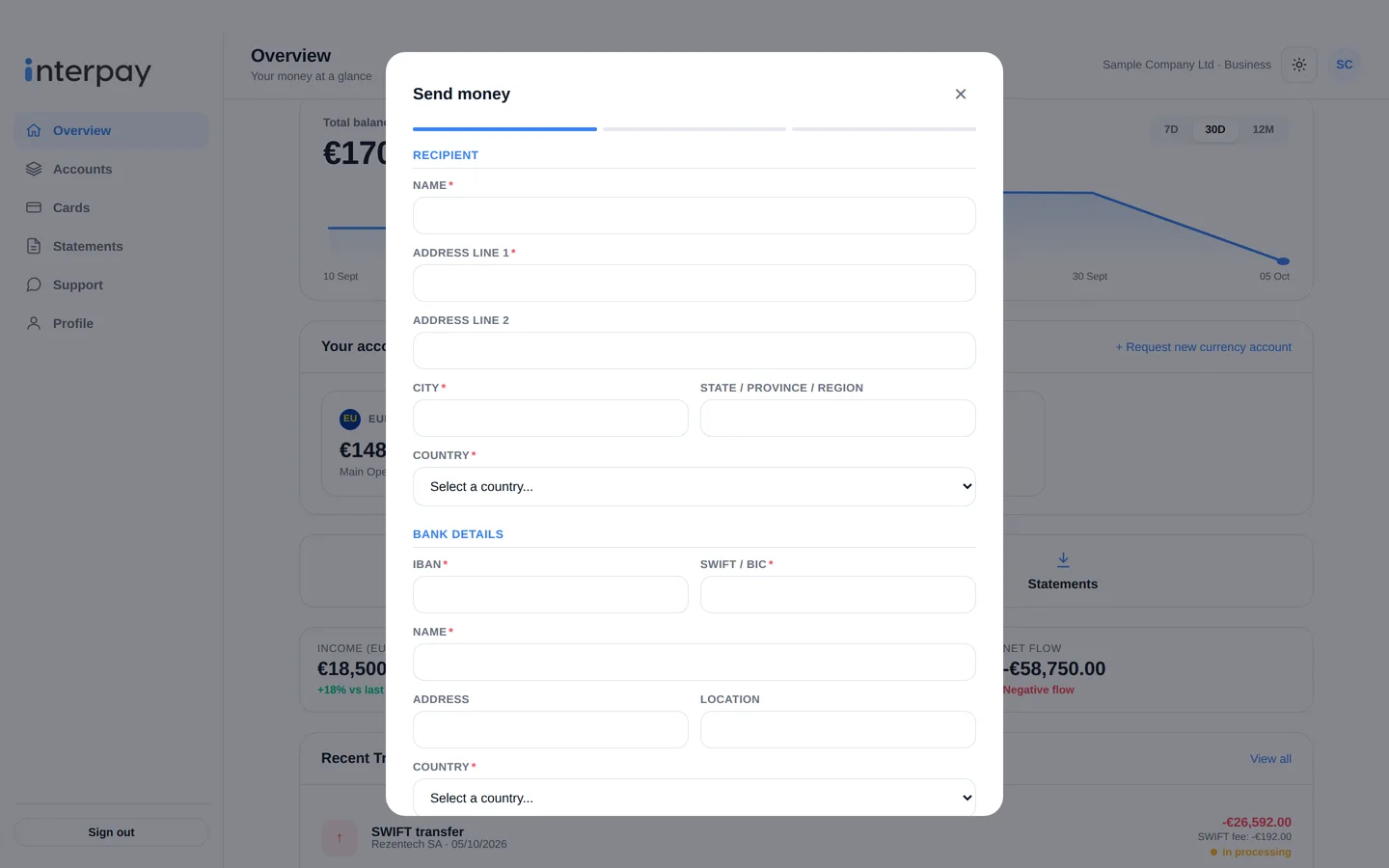Open the SC user avatar

click(x=1345, y=65)
